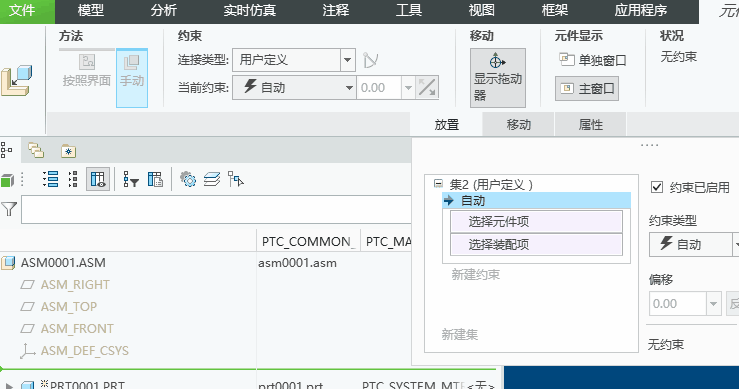Click the constraint conversion icon beside 连接类型

370,60
